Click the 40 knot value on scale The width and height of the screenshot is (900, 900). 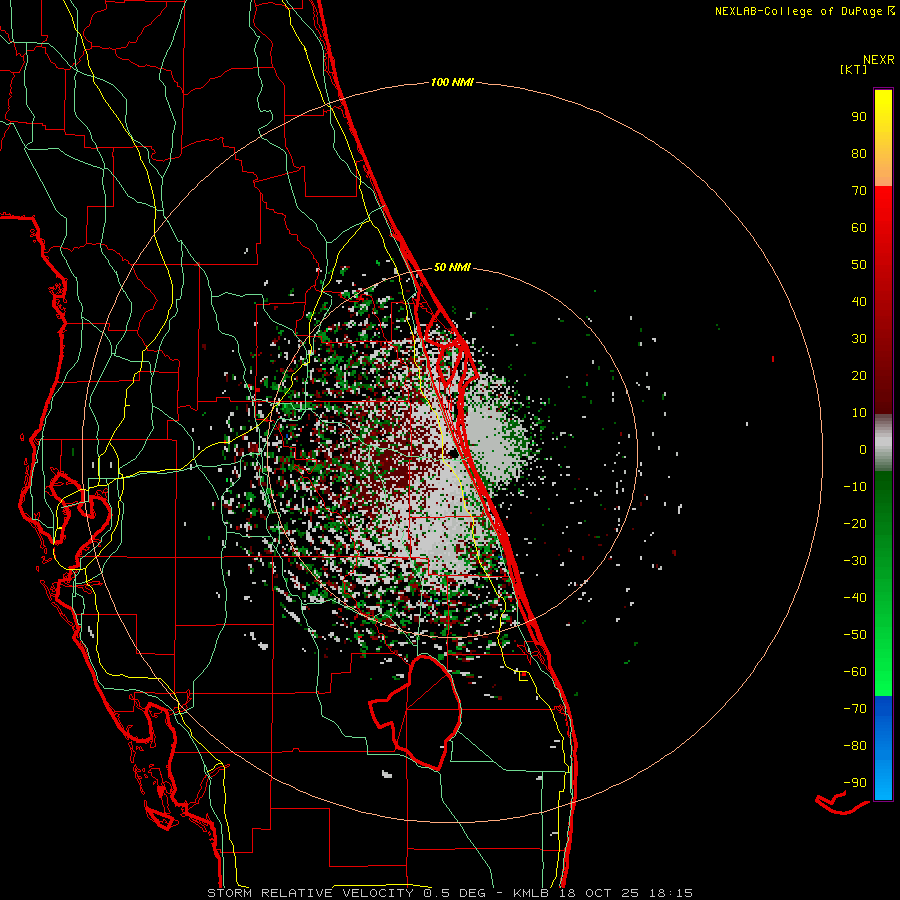tap(859, 301)
